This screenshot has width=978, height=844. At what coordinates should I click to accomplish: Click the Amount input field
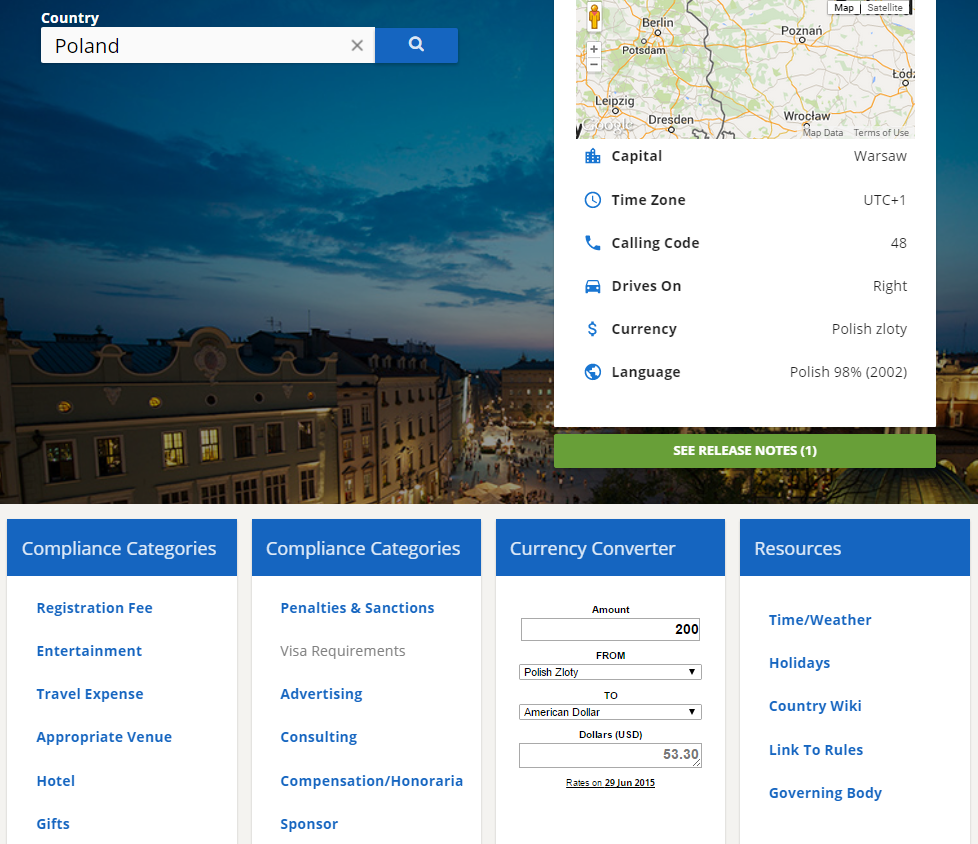click(x=610, y=629)
